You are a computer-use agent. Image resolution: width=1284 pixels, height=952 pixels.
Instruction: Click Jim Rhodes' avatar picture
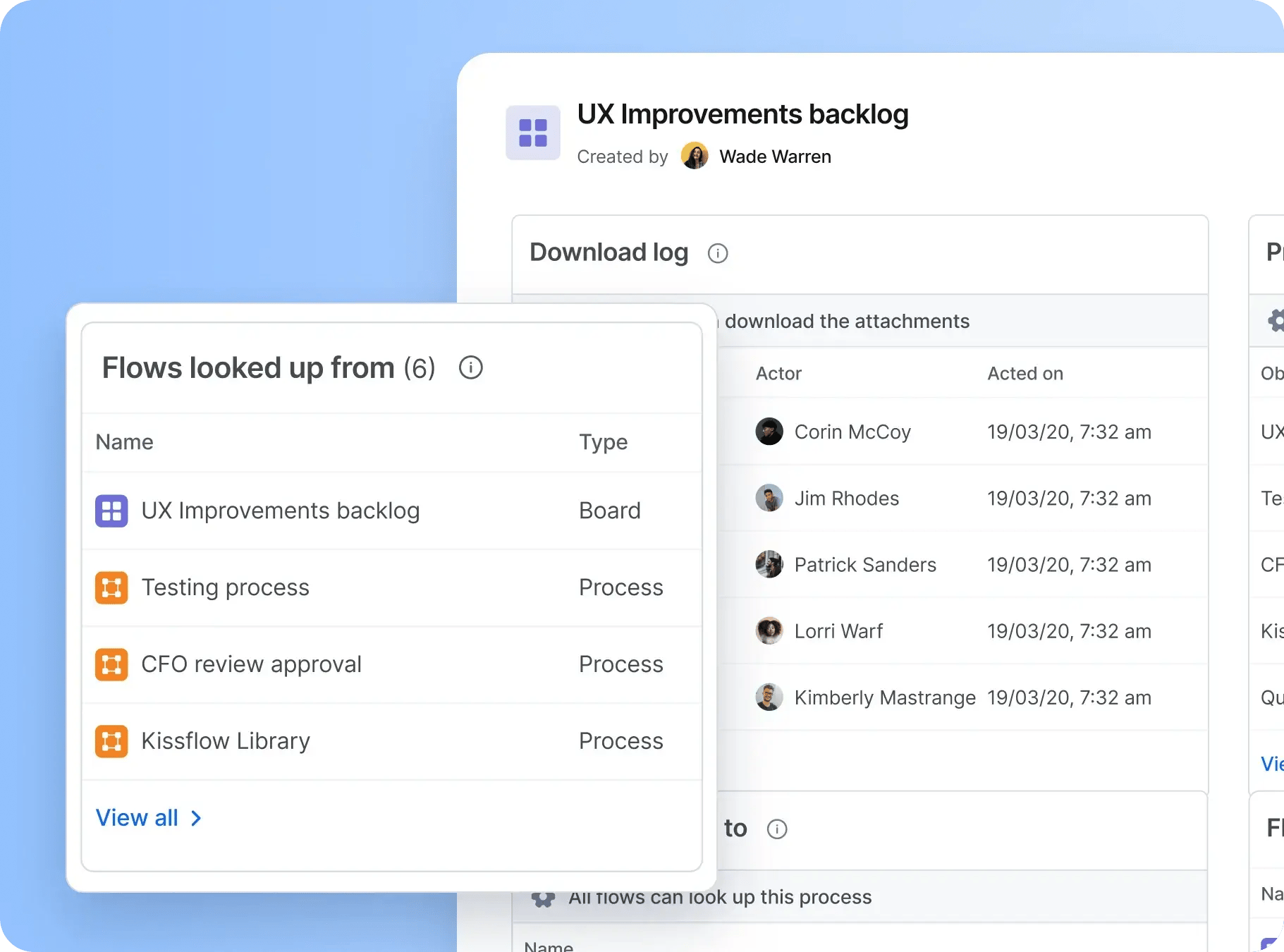click(x=769, y=498)
